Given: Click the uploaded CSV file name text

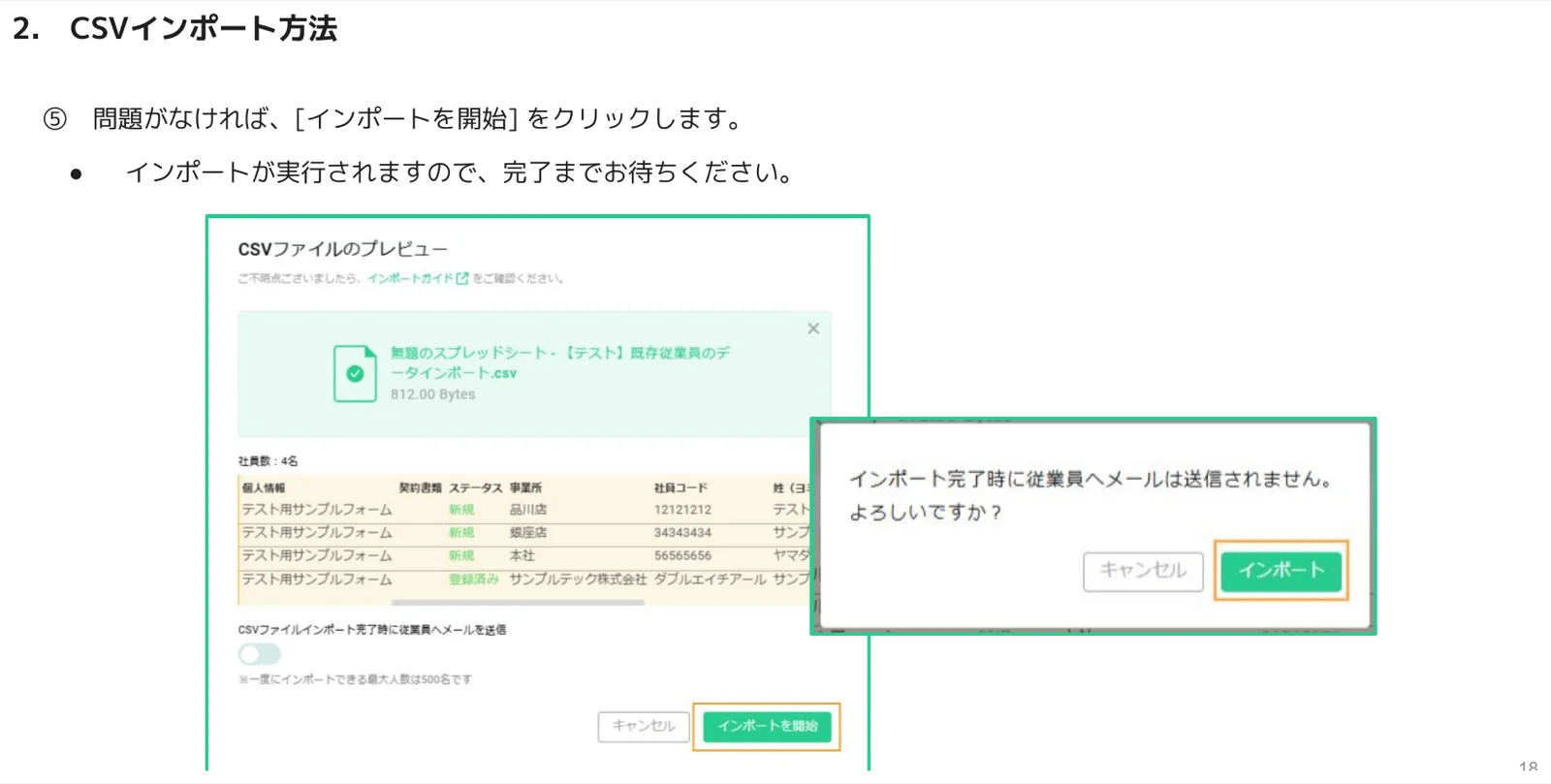Looking at the screenshot, I should (x=560, y=362).
